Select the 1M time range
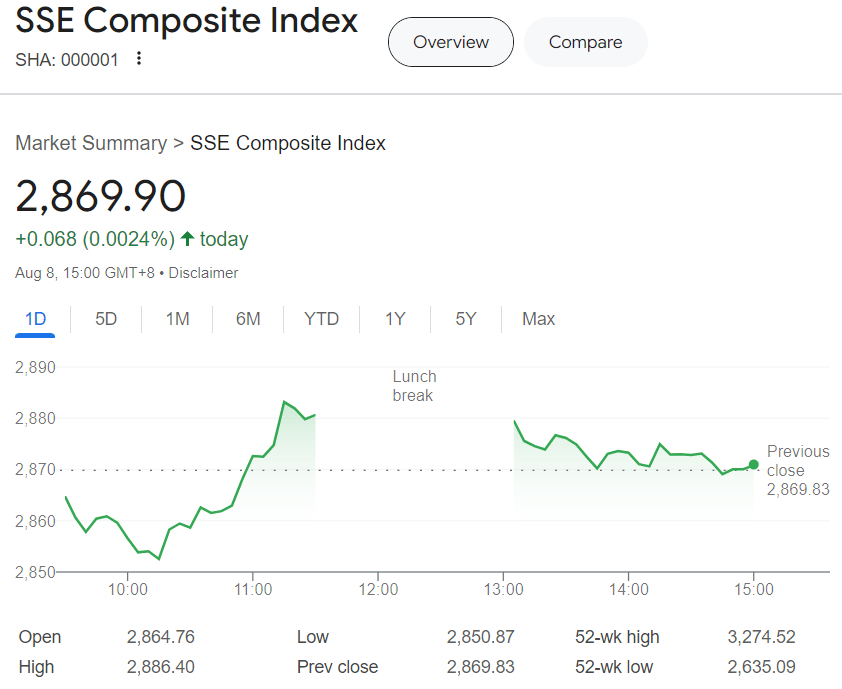 coord(176,318)
